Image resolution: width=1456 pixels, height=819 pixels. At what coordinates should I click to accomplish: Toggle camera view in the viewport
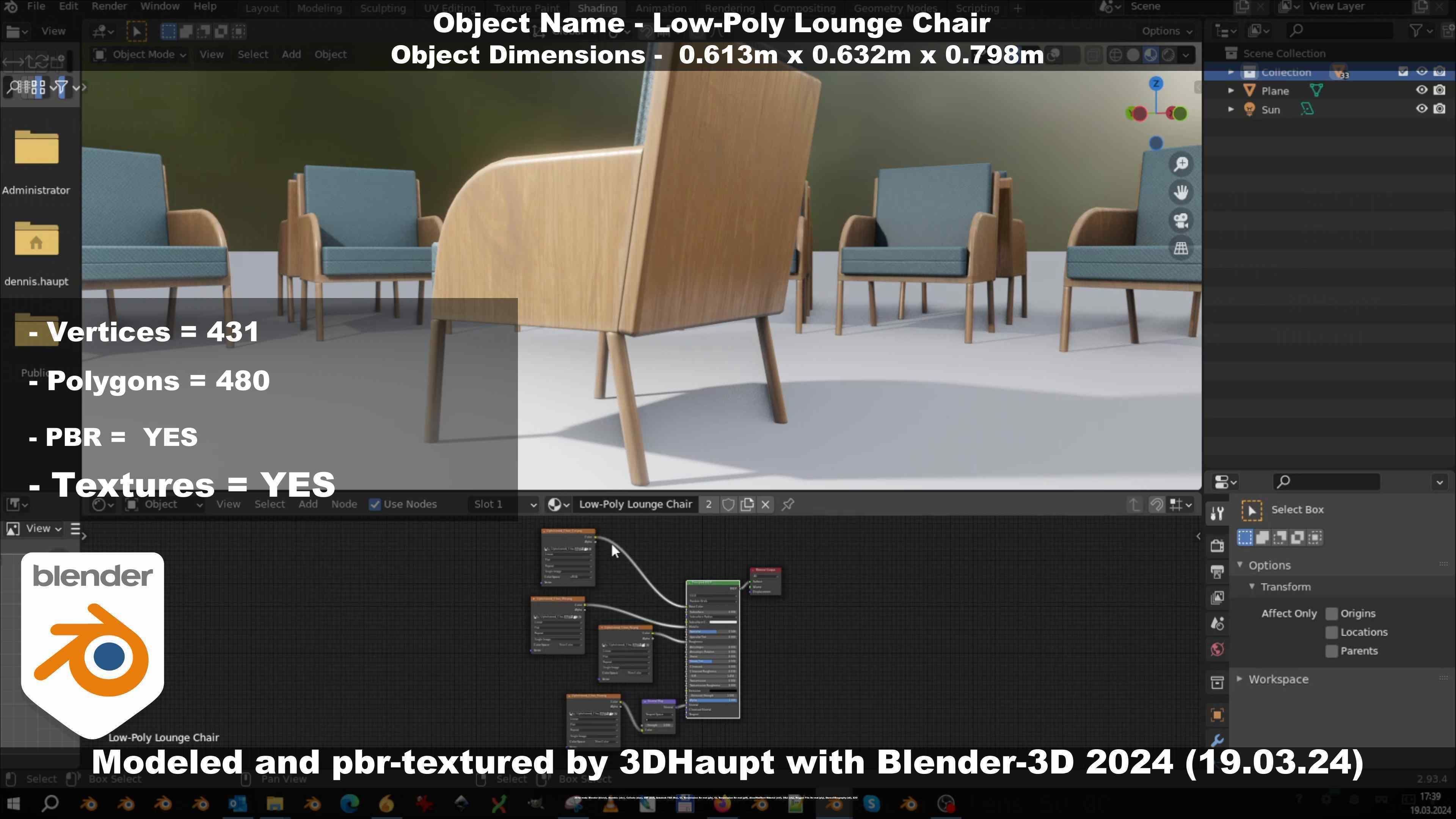[1181, 220]
